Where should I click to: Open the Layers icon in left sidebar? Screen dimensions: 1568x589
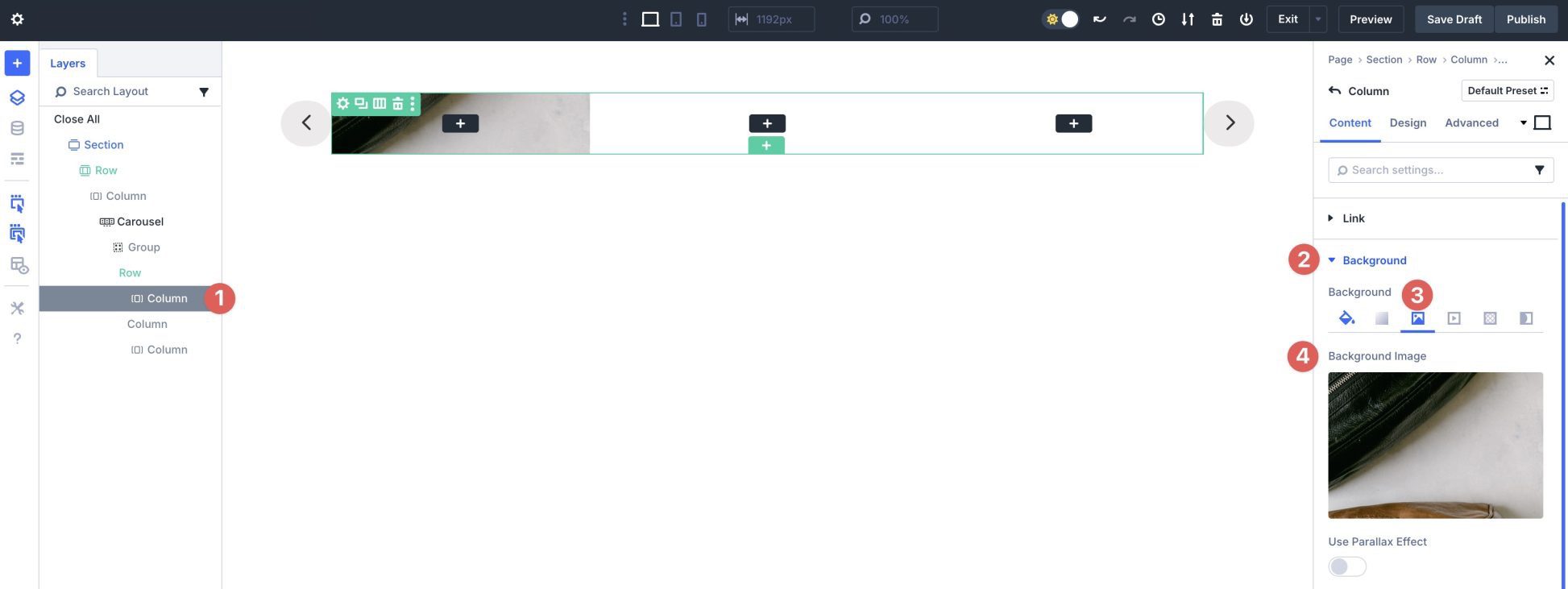(x=17, y=97)
